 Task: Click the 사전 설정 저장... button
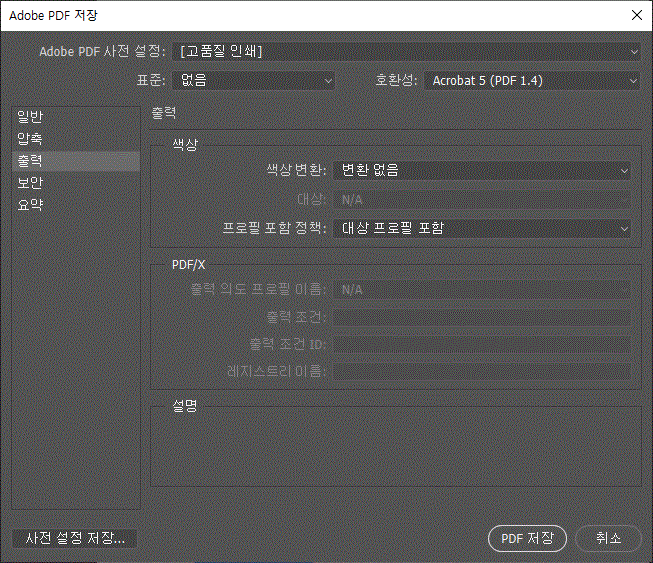pos(75,538)
